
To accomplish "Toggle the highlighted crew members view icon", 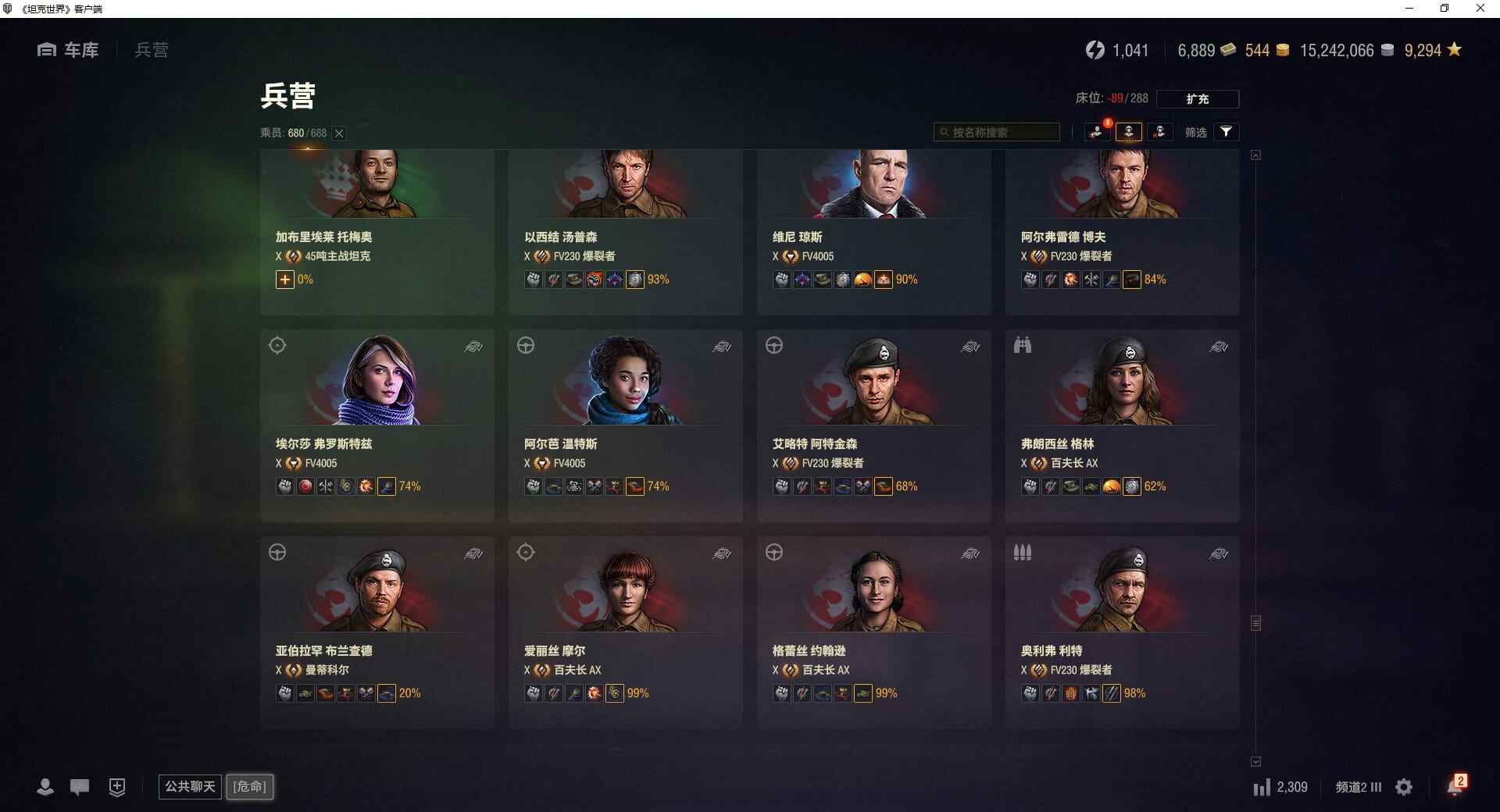I will tap(1128, 132).
